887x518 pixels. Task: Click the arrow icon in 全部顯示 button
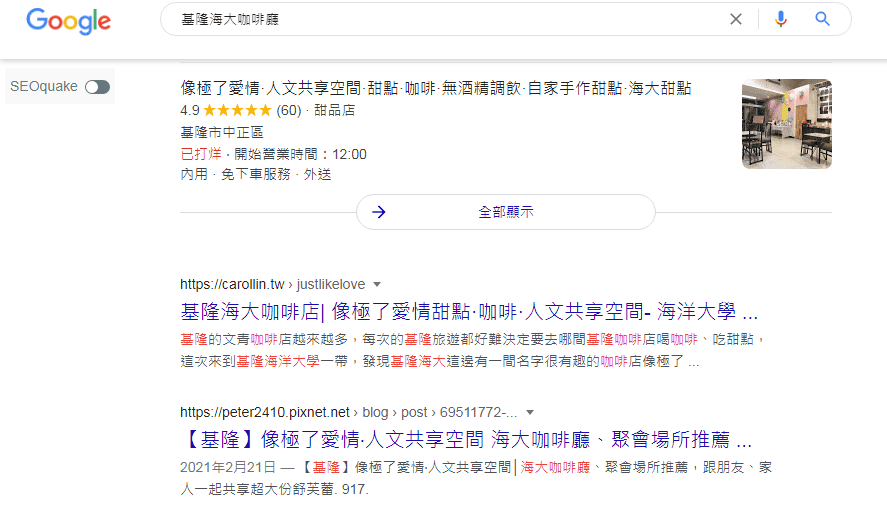[x=378, y=212]
